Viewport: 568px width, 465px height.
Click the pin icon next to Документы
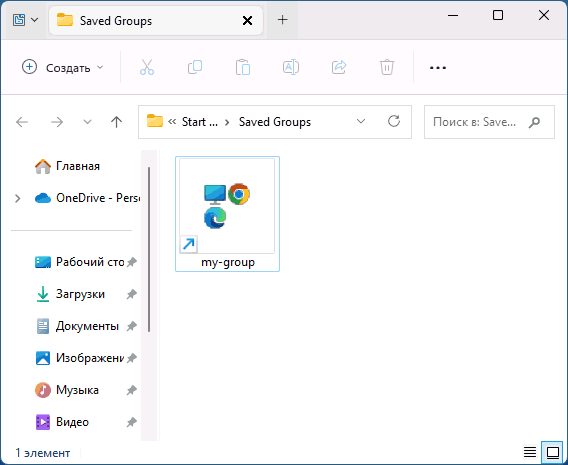[x=131, y=326]
